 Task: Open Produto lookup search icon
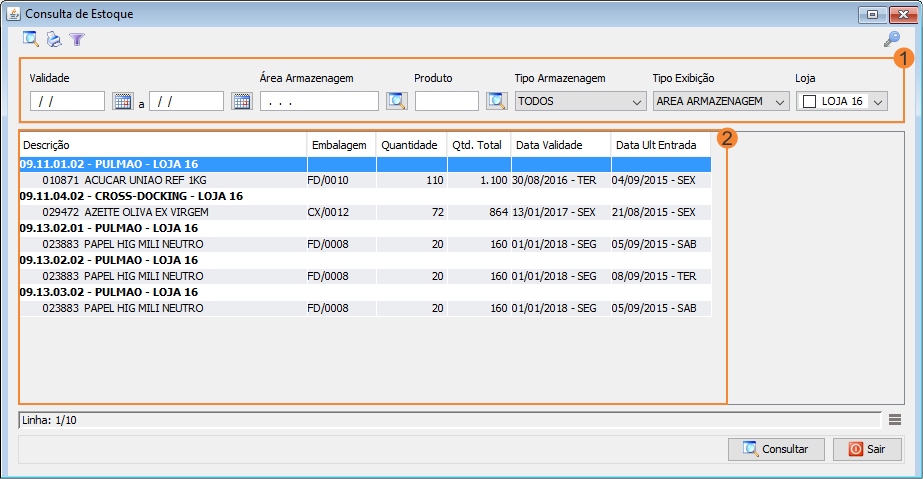click(x=496, y=101)
